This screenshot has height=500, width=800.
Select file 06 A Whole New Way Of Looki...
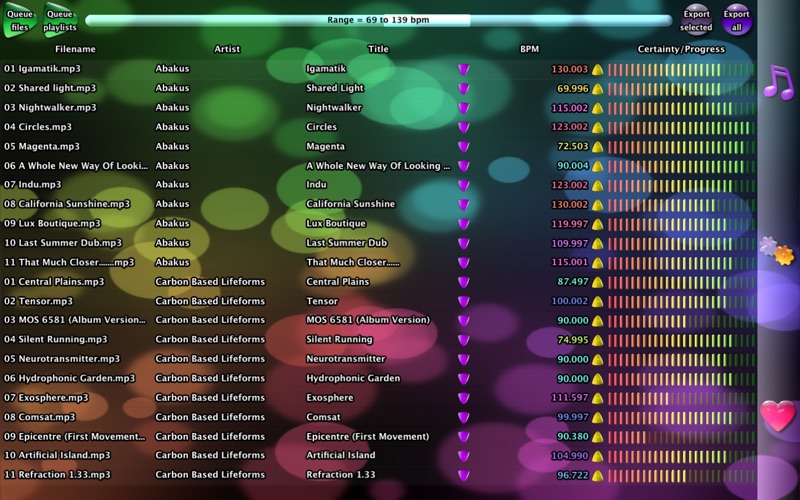click(76, 166)
